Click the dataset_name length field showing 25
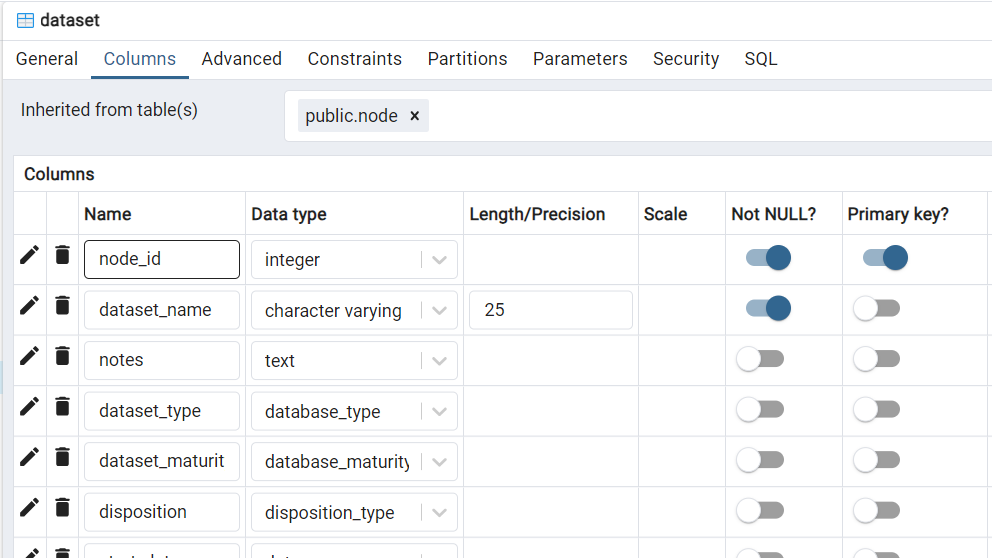Screen dimensions: 992x558 point(550,310)
